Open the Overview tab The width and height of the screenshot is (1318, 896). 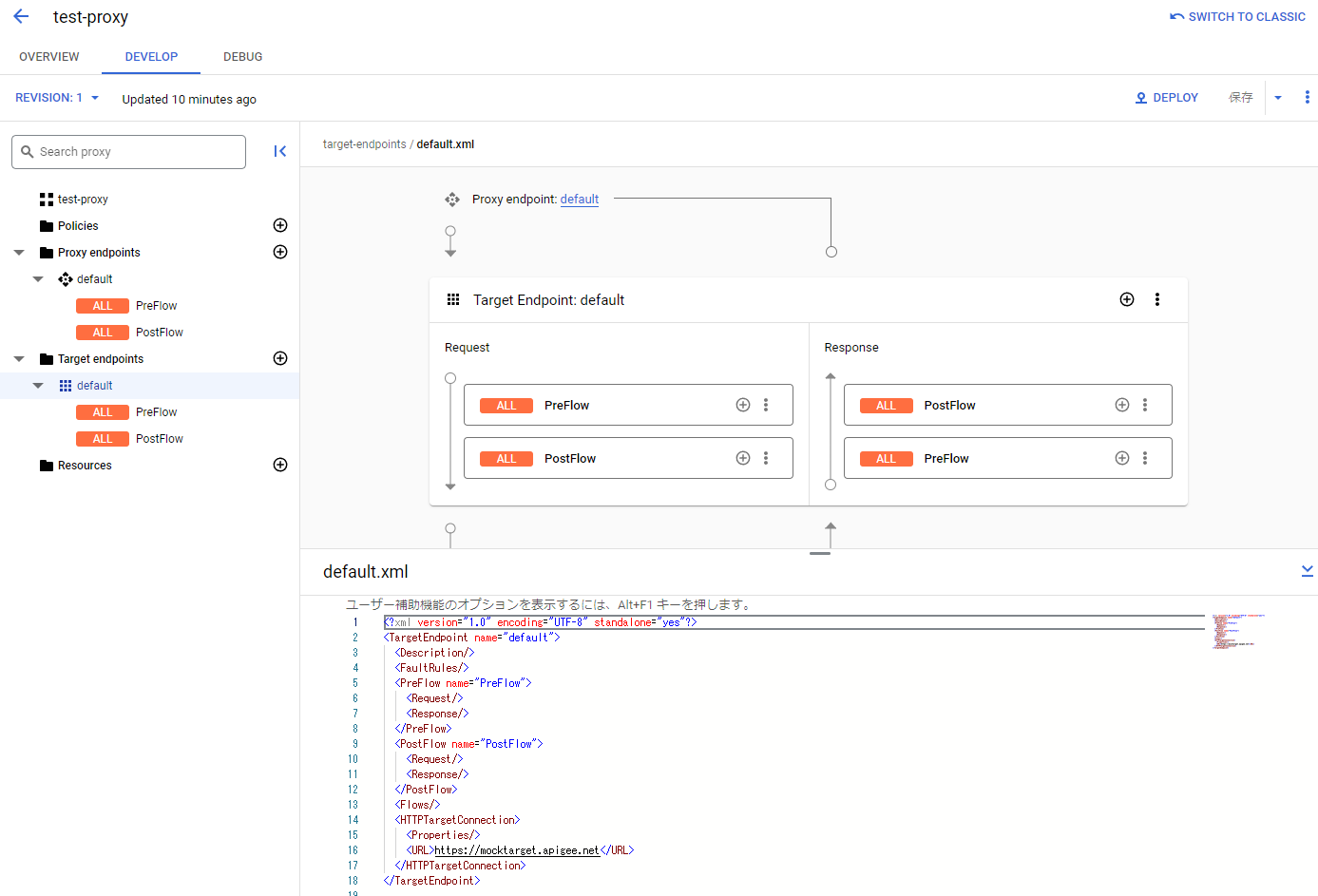(49, 56)
